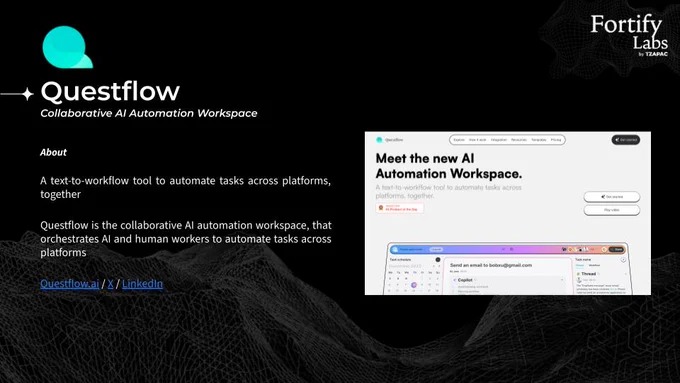
Task: Go to next month in Task schedule calendar
Action: click(438, 266)
